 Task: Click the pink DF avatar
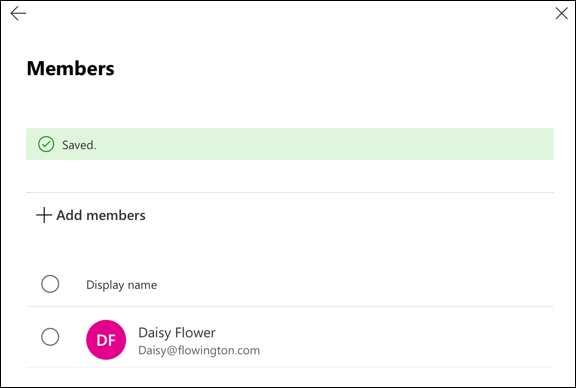[106, 340]
